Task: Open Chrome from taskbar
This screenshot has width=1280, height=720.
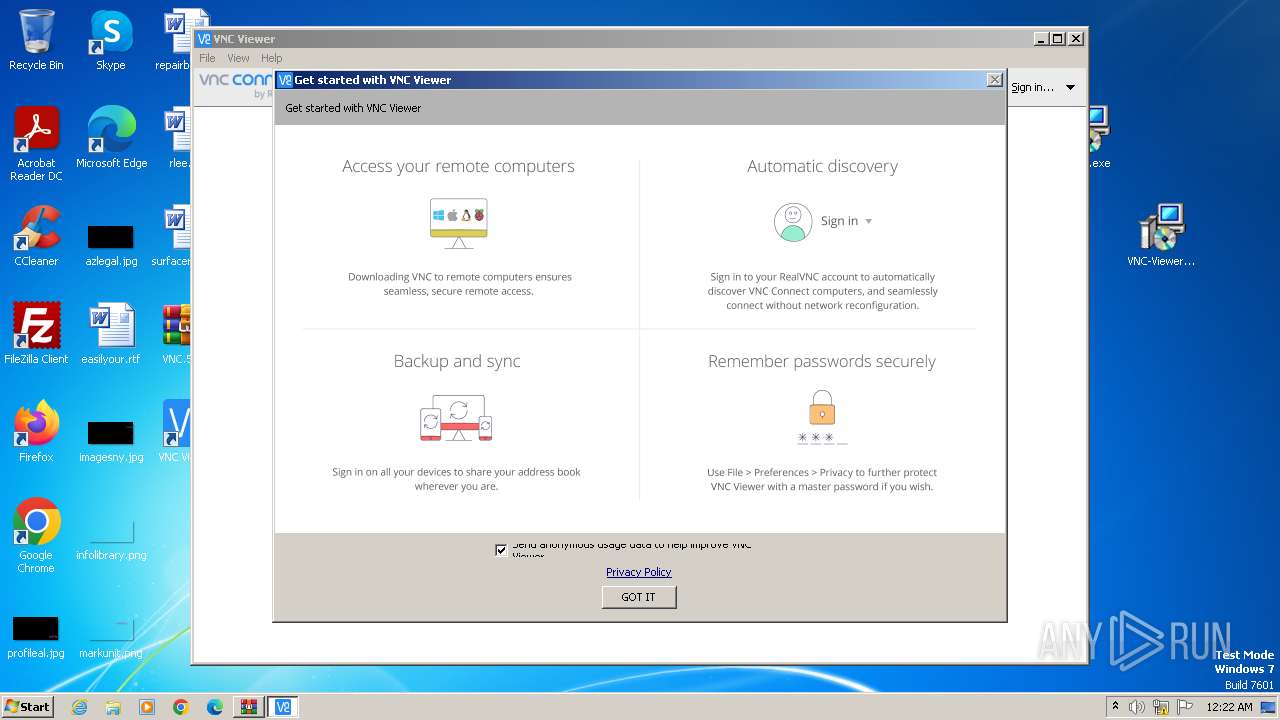Action: point(180,707)
